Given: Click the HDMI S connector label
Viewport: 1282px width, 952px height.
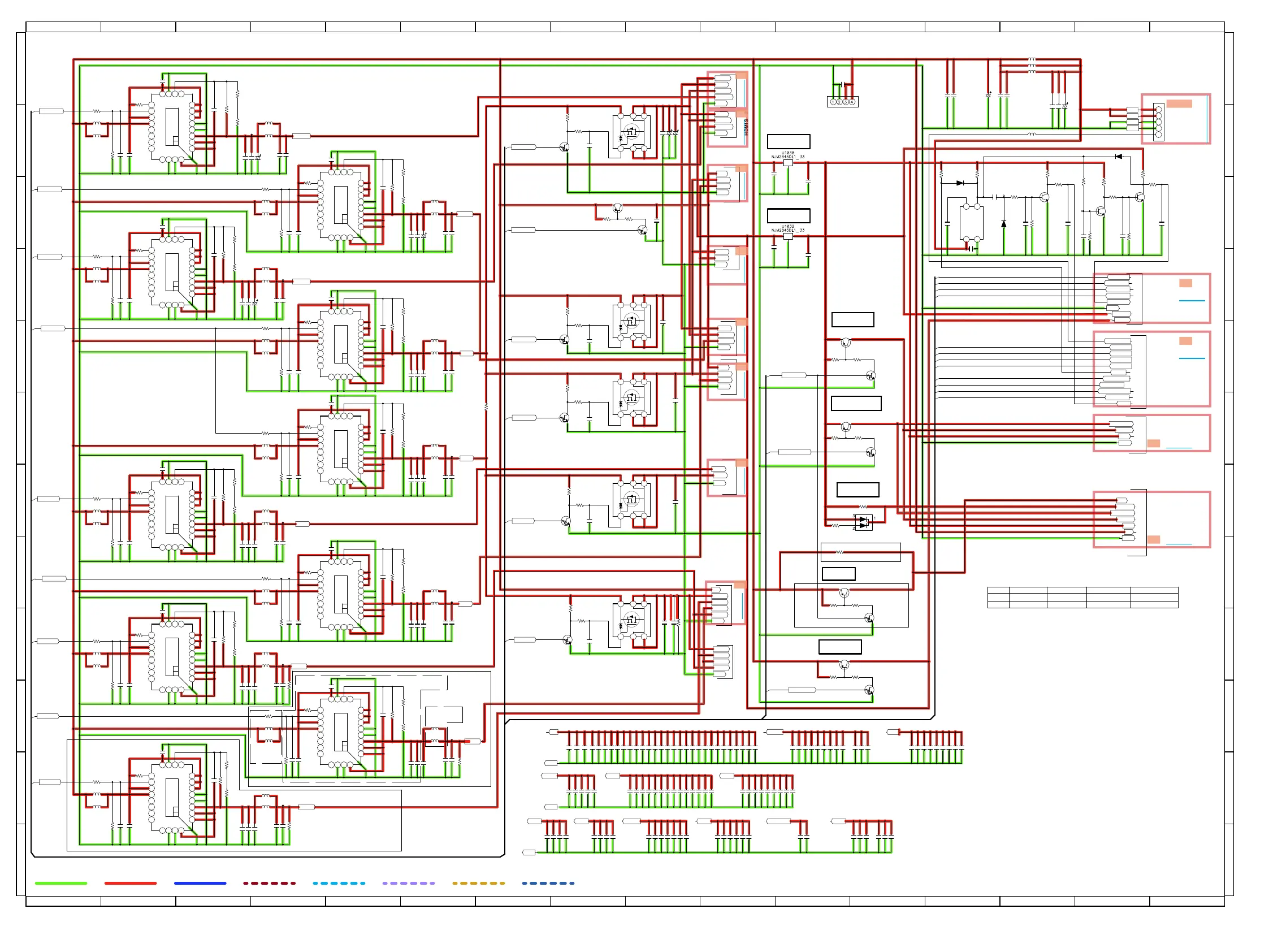Looking at the screenshot, I should 745,127.
